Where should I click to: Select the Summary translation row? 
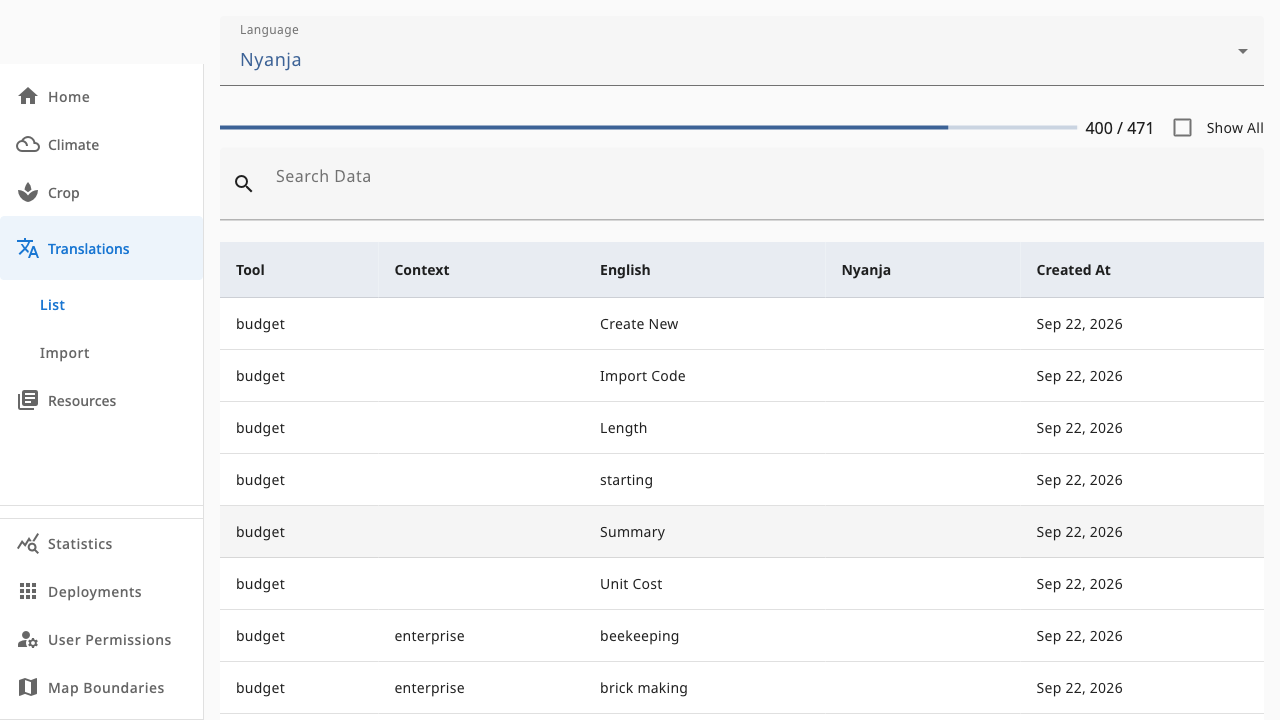[x=742, y=532]
